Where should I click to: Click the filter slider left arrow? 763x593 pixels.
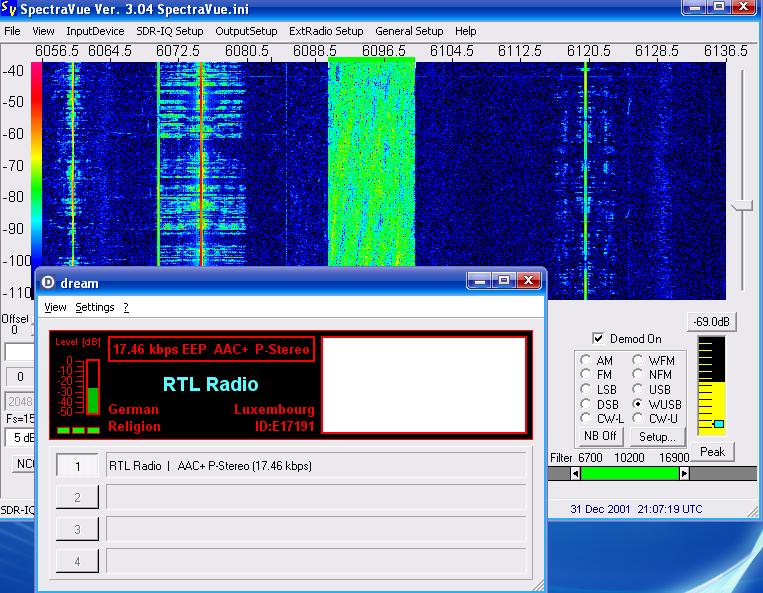(575, 473)
